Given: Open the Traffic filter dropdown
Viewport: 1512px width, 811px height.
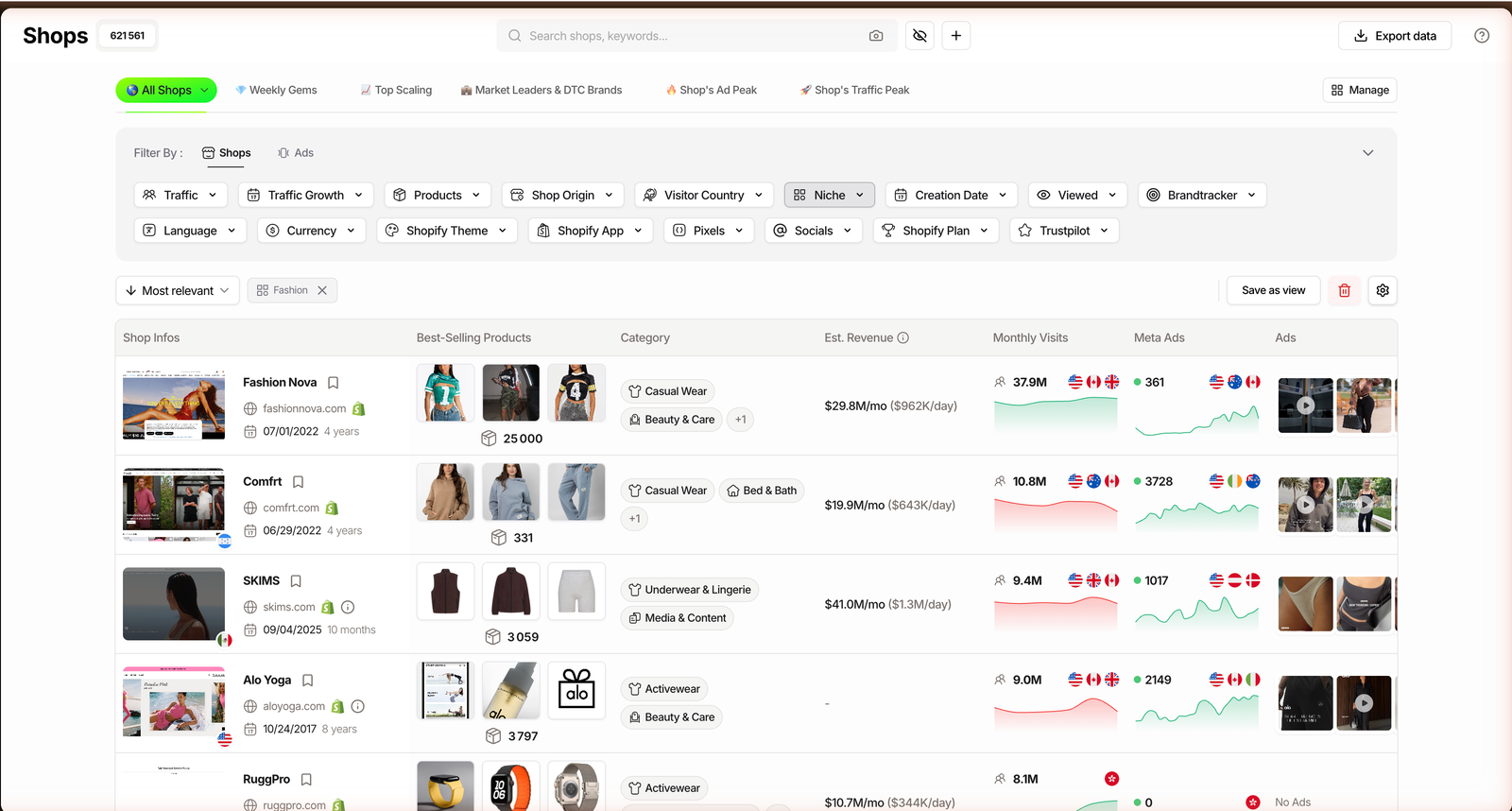Looking at the screenshot, I should [x=180, y=195].
